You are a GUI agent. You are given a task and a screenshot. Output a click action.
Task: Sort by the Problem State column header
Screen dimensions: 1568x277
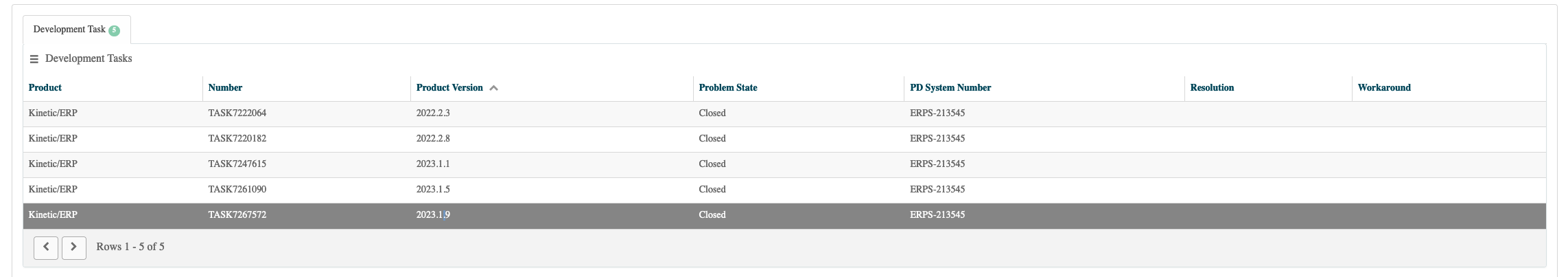(728, 87)
